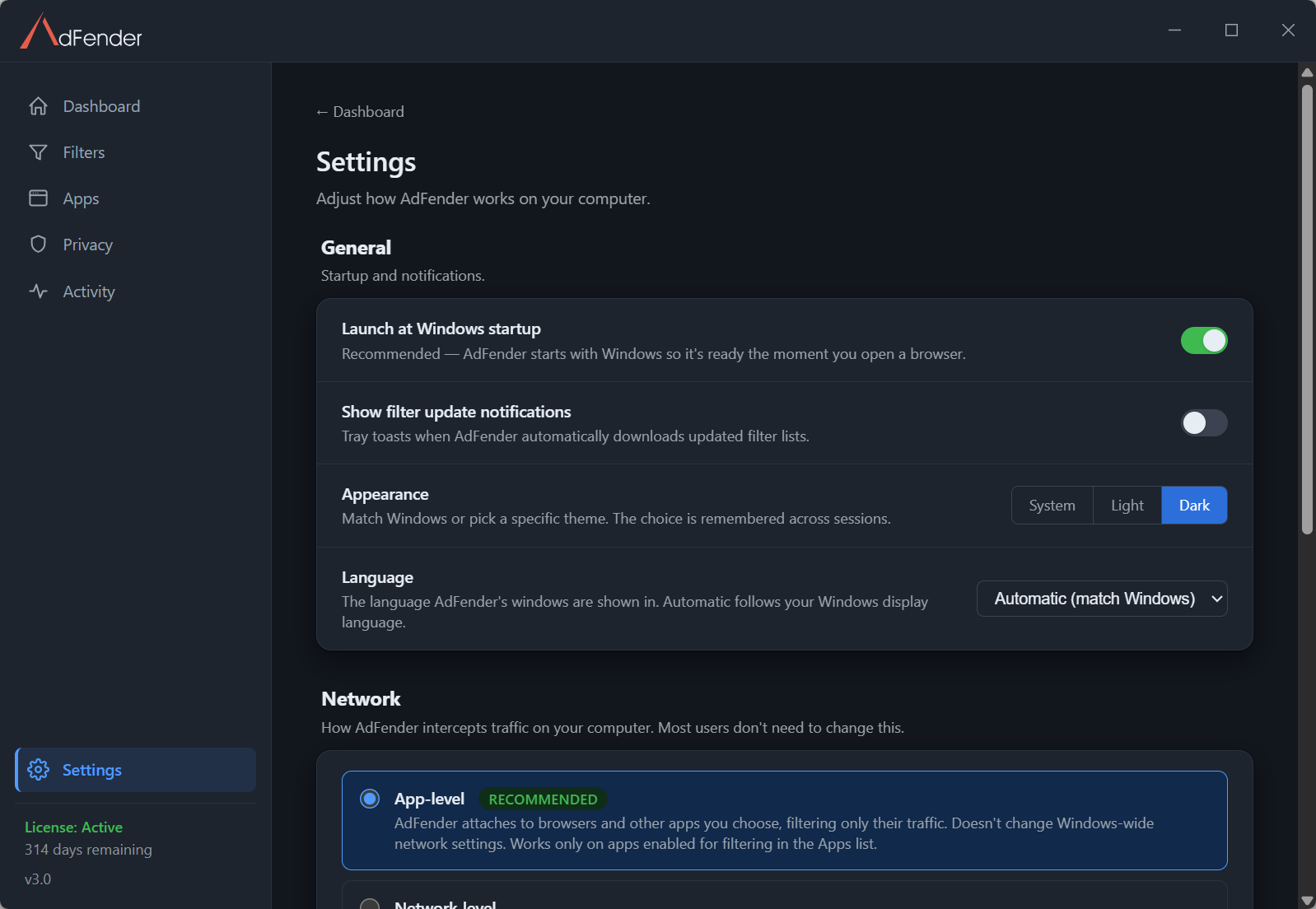Click the Settings gear icon

38,770
